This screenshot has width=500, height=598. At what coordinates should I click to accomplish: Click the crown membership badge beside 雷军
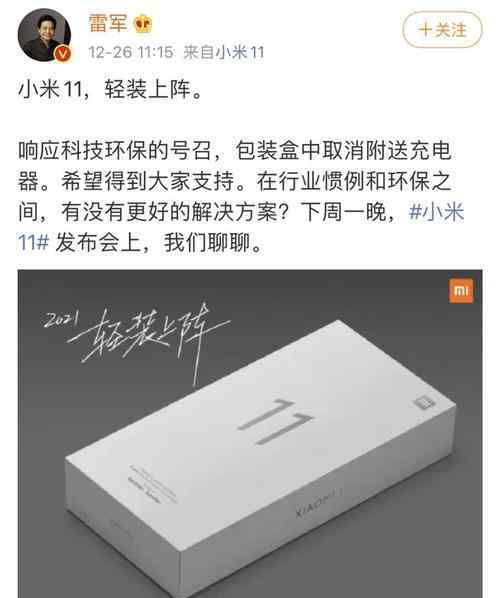(x=143, y=24)
